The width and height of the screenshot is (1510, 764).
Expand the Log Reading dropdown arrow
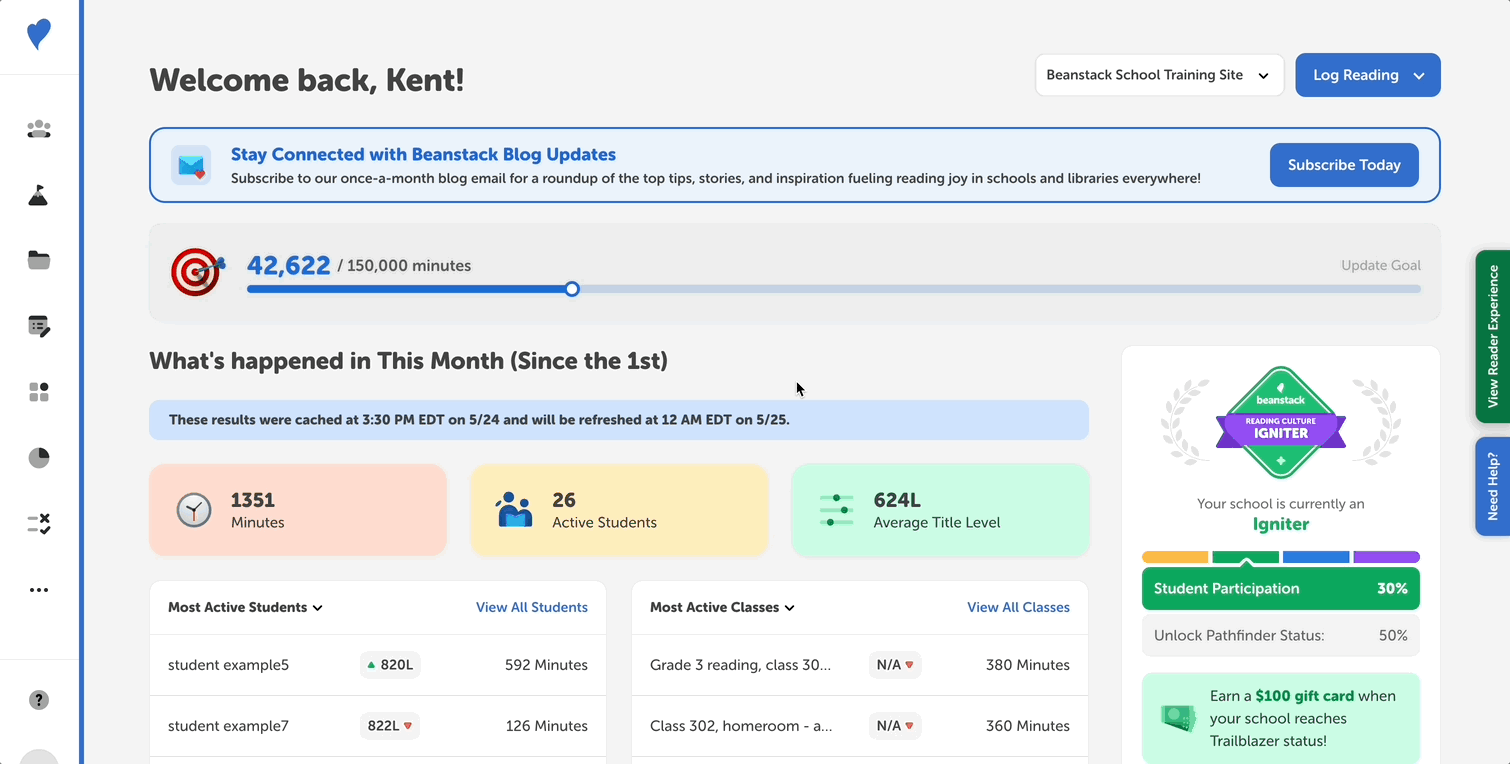pyautogui.click(x=1421, y=74)
